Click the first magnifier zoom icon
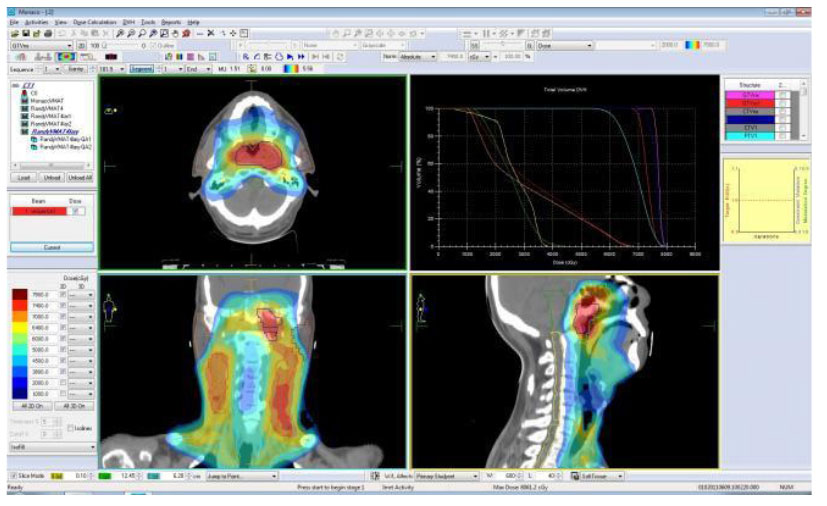 point(120,33)
